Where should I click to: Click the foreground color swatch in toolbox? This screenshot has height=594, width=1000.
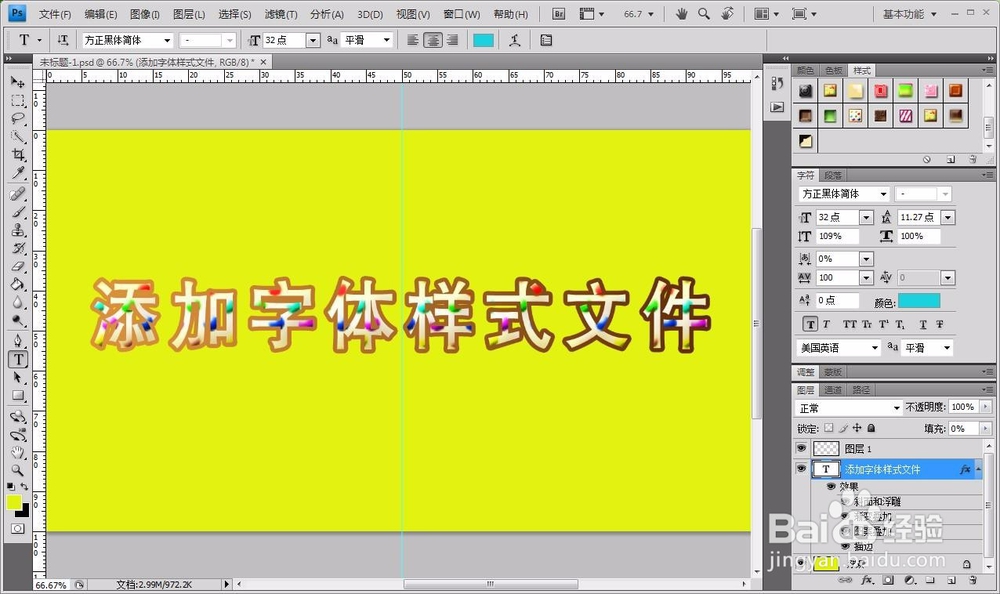pos(14,502)
